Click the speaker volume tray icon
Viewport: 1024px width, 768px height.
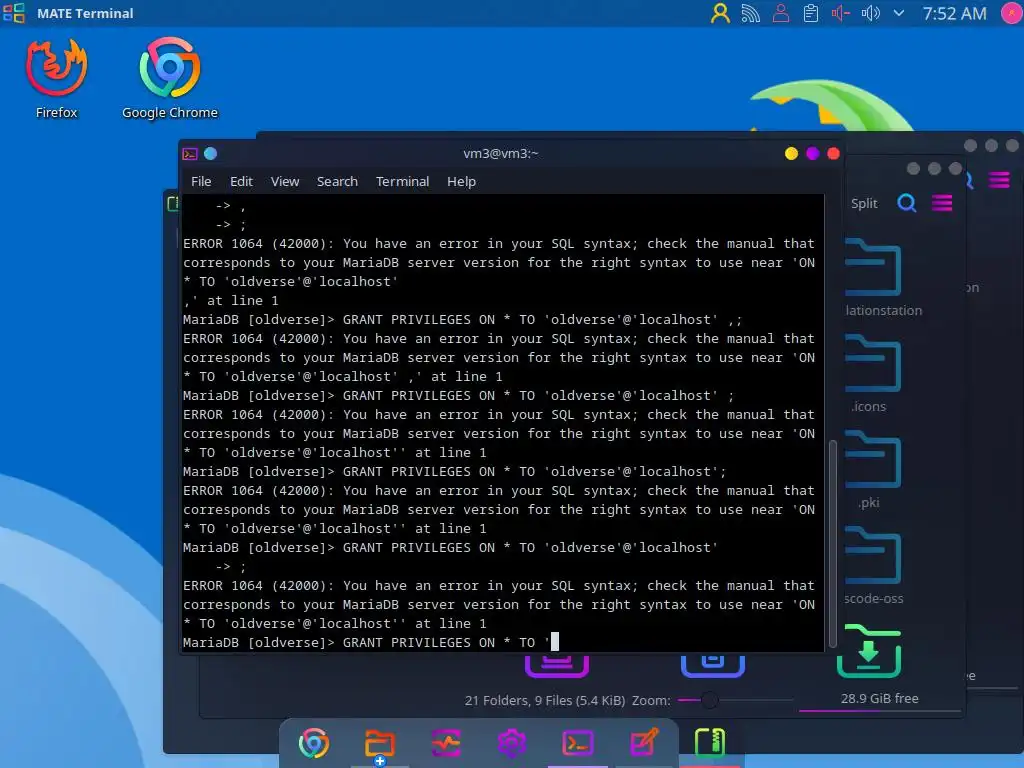871,13
